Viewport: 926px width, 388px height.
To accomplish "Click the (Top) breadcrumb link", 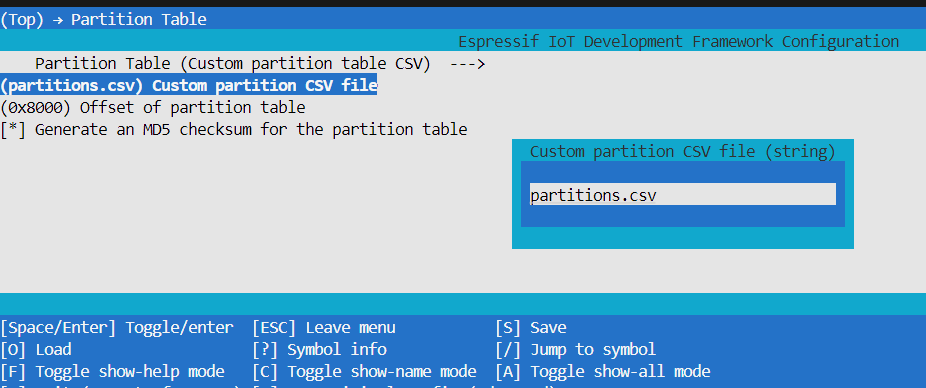I will (x=22, y=19).
